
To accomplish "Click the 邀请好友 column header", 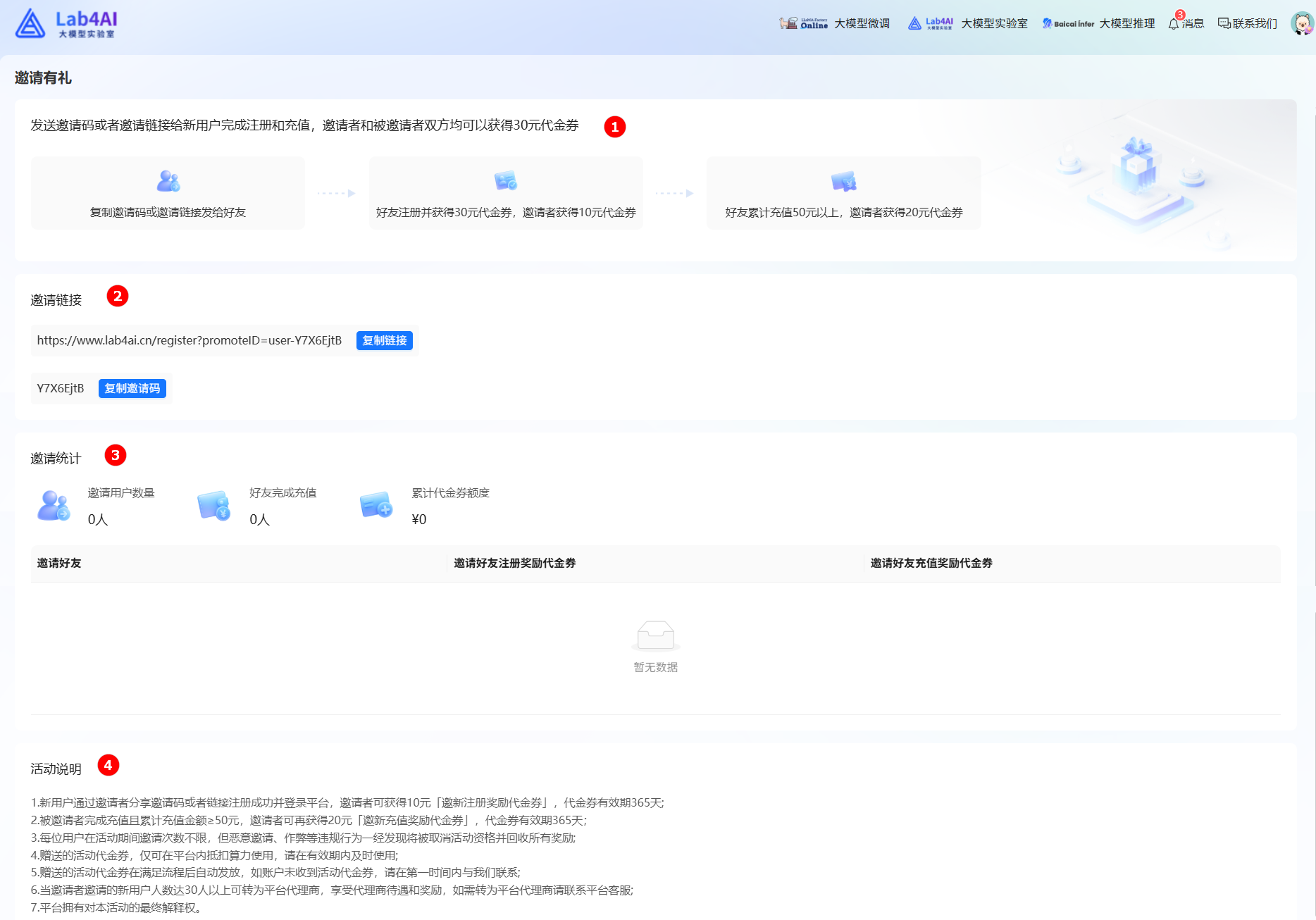I will tap(59, 564).
